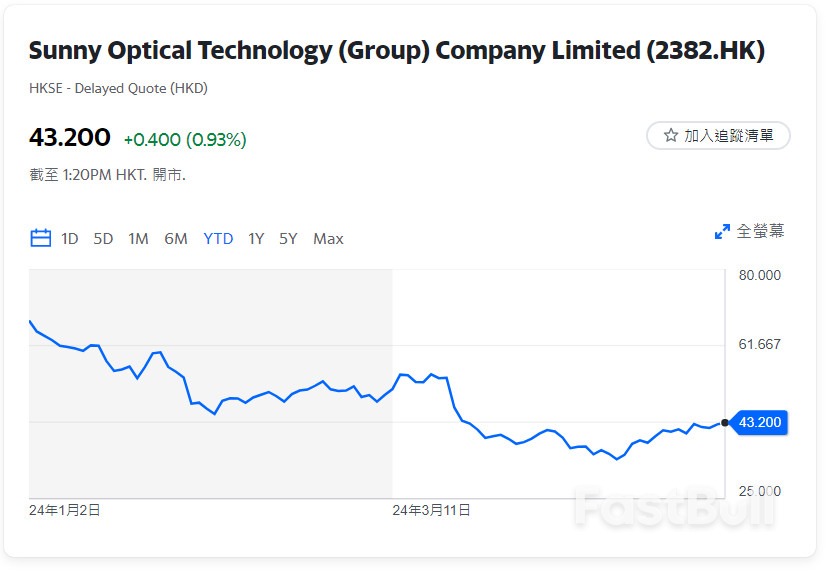
Task: Click the fullscreen expand arrows icon
Action: [722, 231]
